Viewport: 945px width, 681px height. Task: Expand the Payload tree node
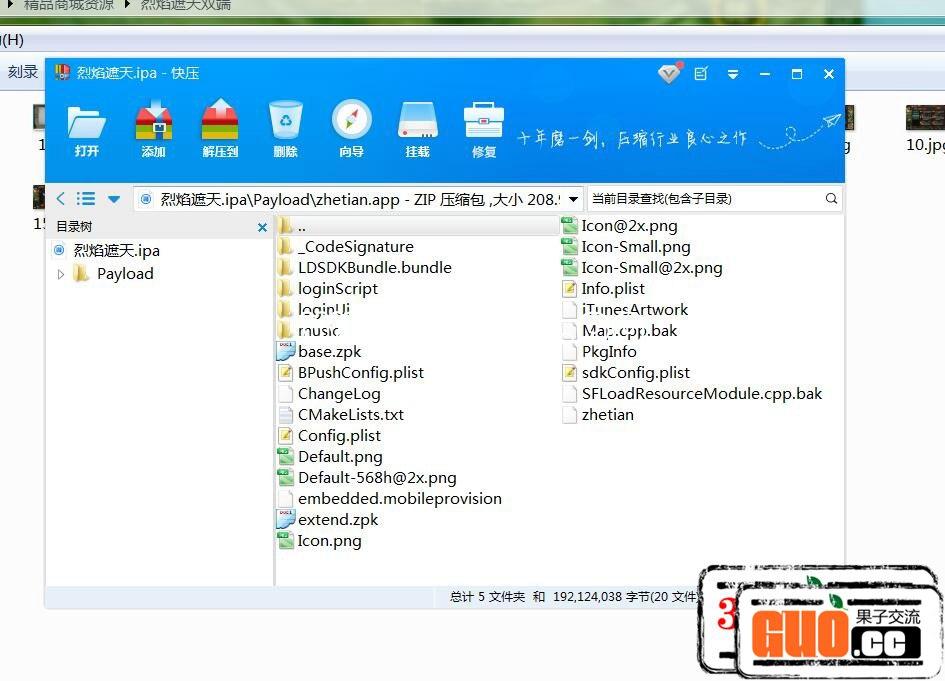61,274
